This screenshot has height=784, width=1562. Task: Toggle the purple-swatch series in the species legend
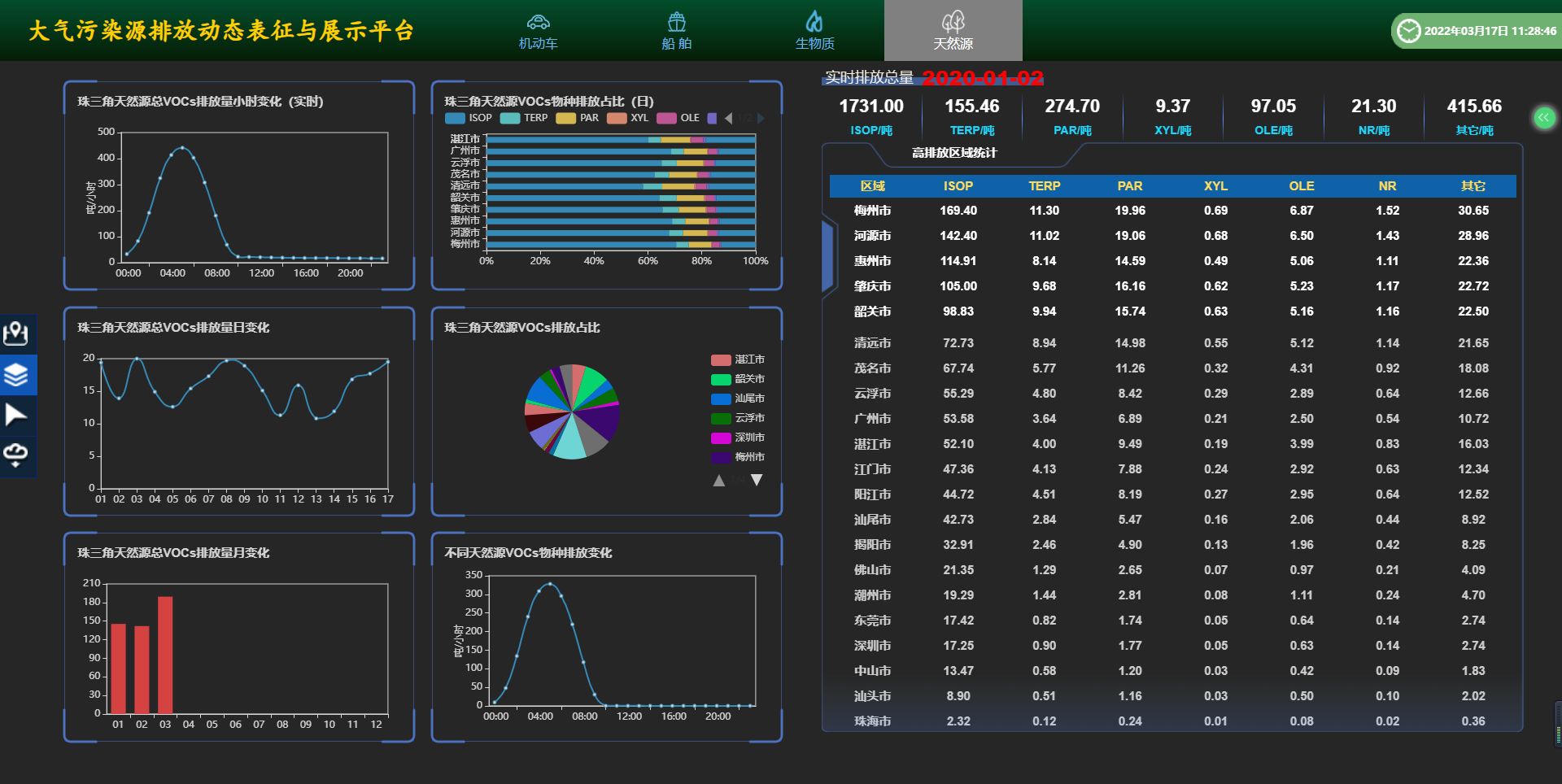(x=713, y=118)
